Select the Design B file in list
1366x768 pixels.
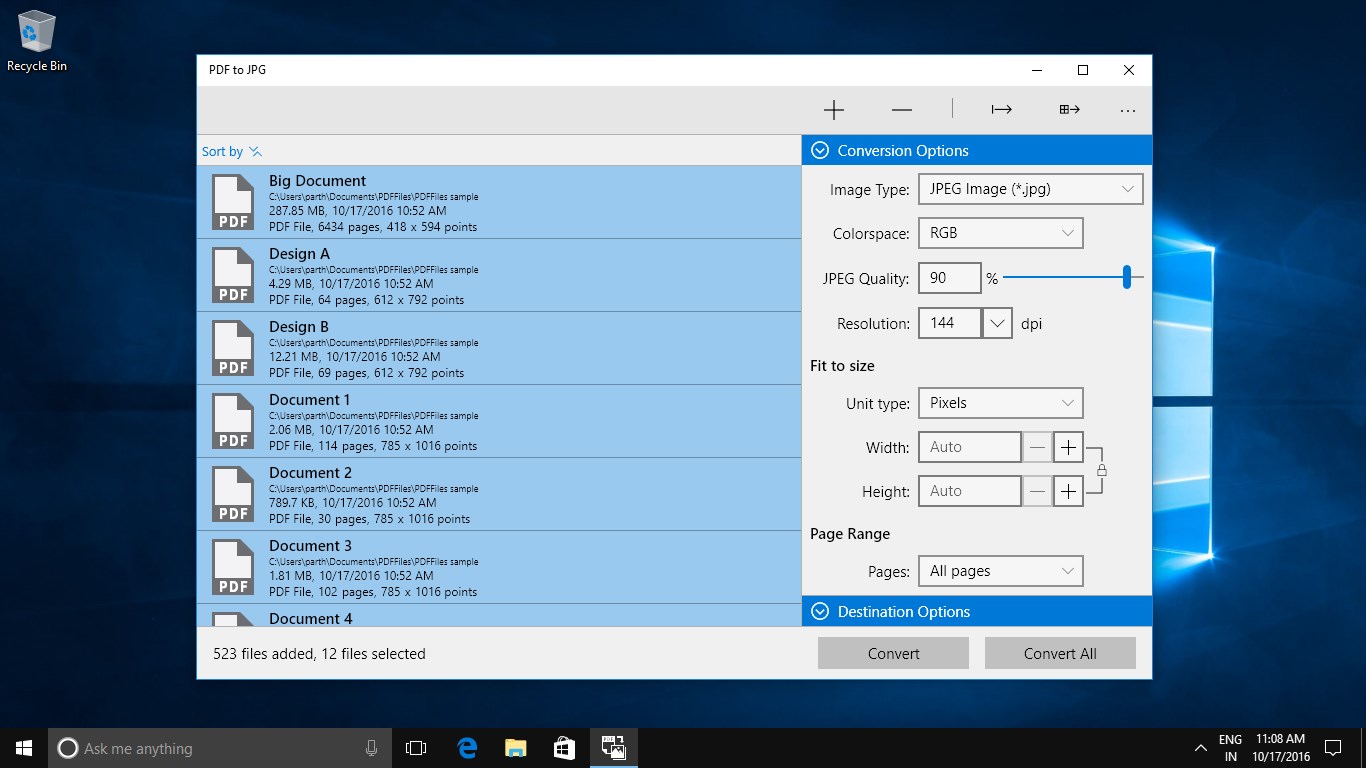pyautogui.click(x=499, y=348)
